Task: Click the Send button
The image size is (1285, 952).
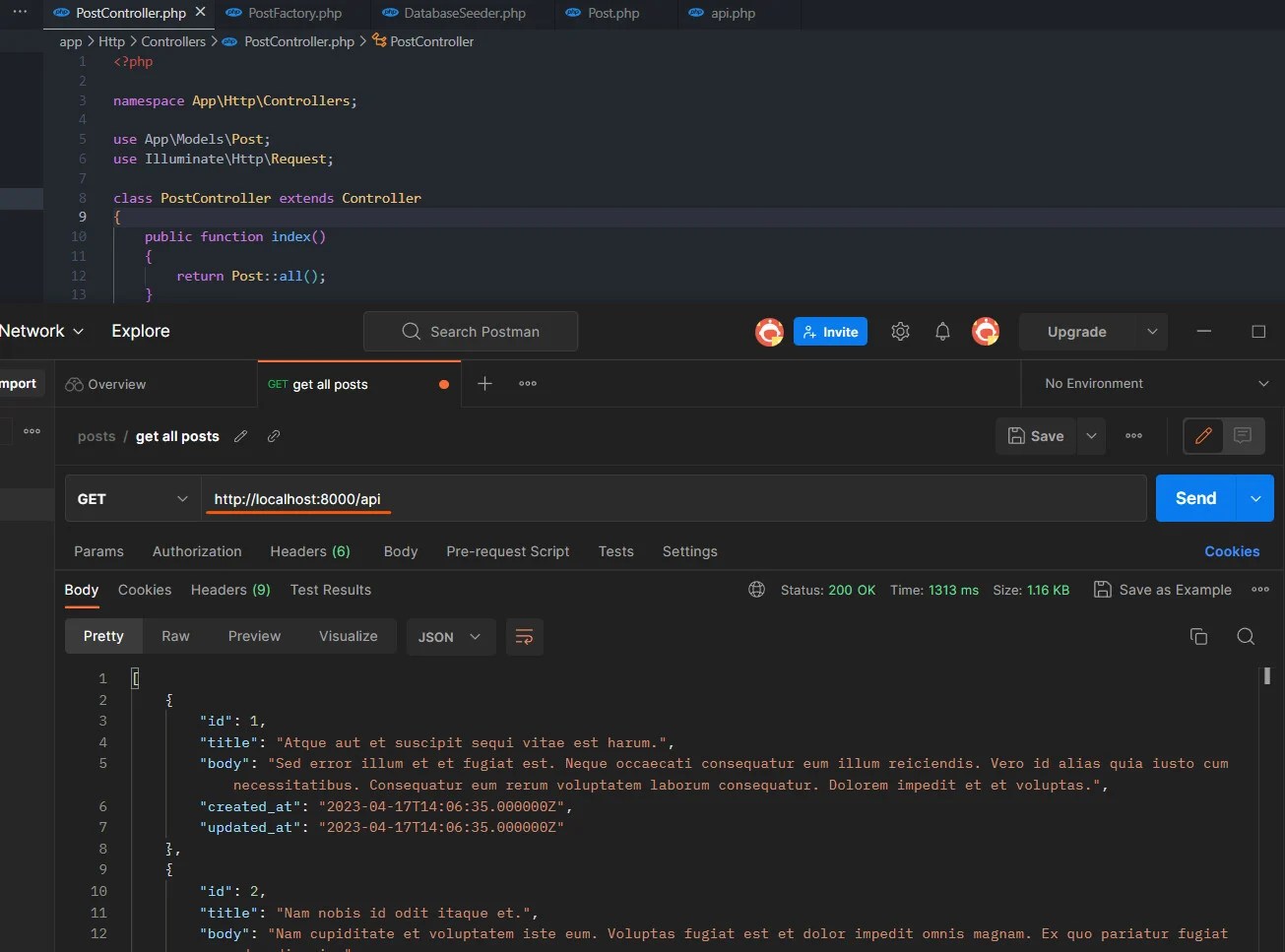Action: click(x=1193, y=498)
